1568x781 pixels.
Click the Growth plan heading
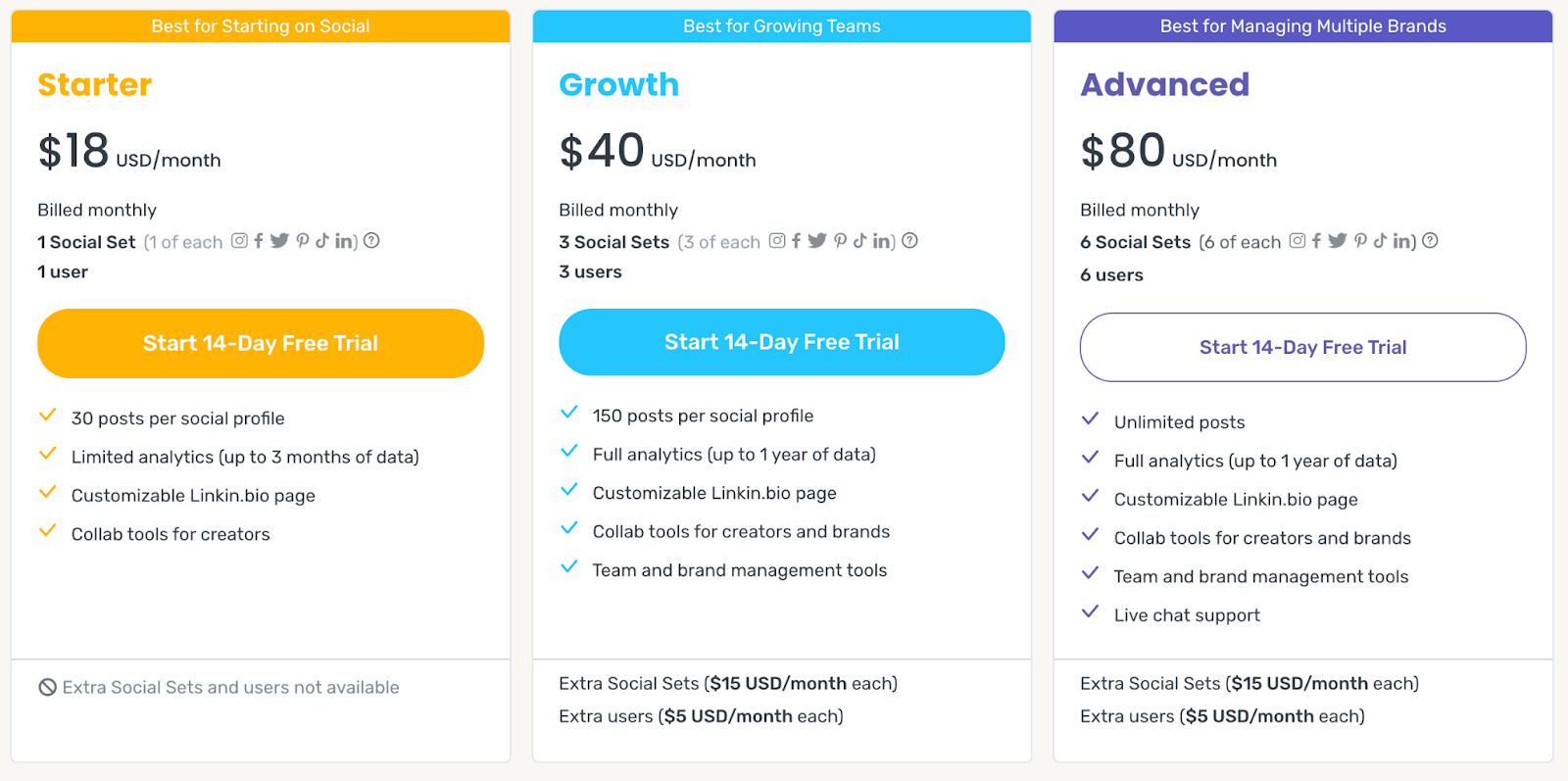[x=618, y=84]
